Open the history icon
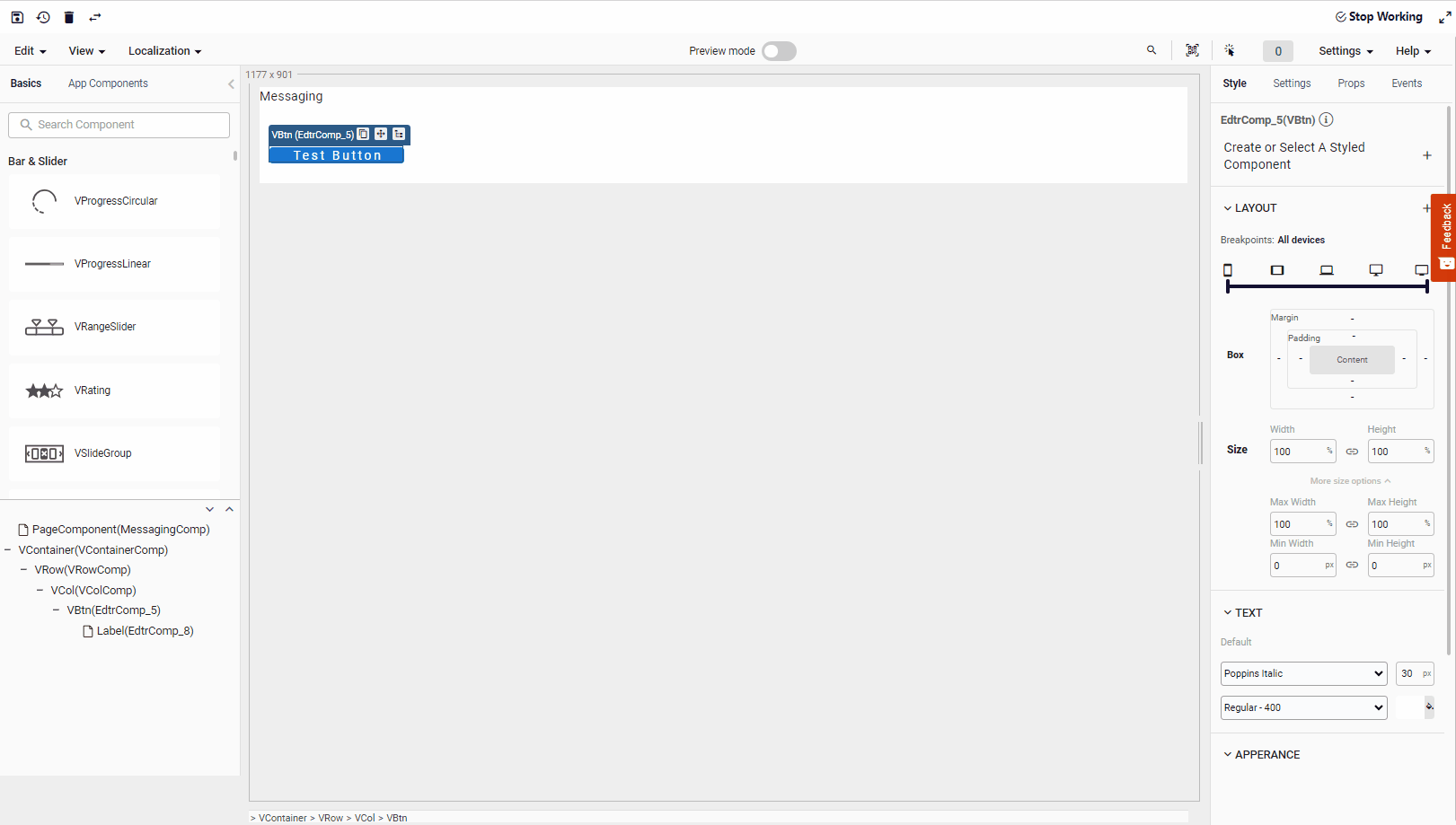 pyautogui.click(x=43, y=17)
